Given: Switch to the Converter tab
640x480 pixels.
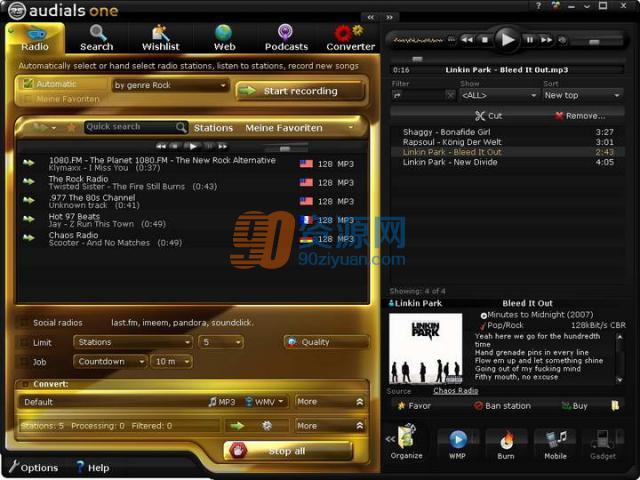Looking at the screenshot, I should (350, 38).
